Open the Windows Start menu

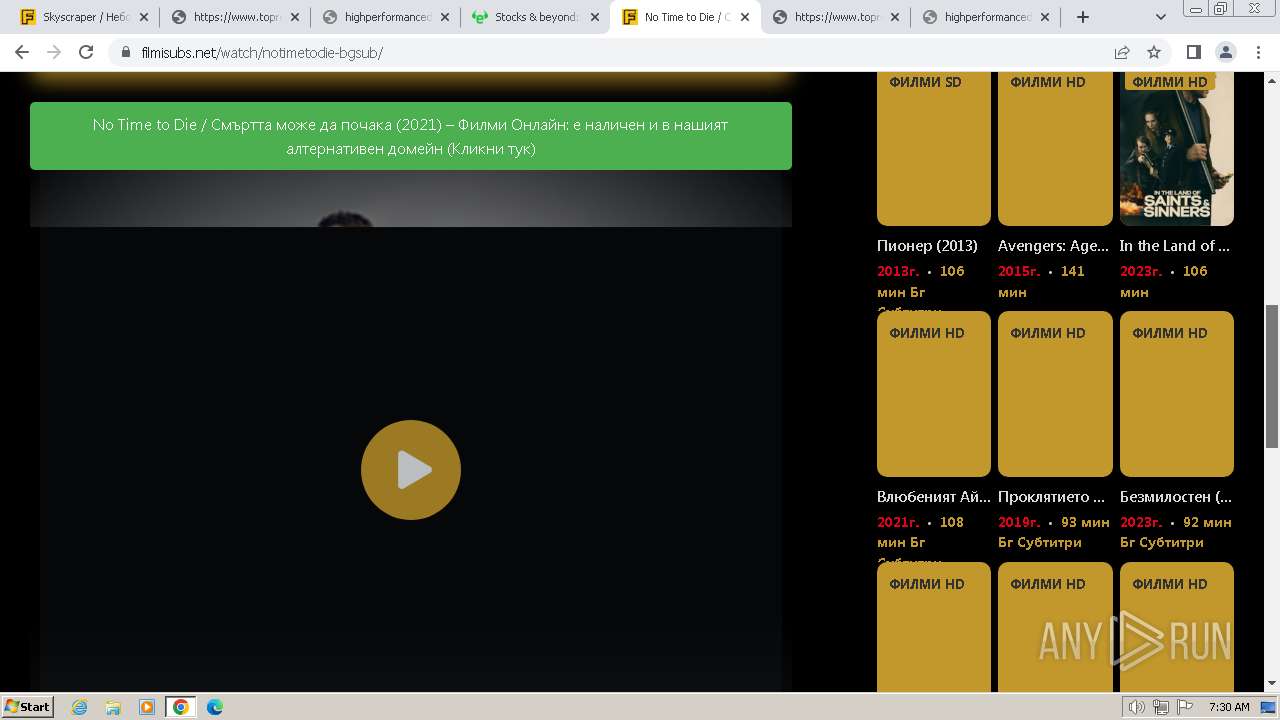(27, 706)
